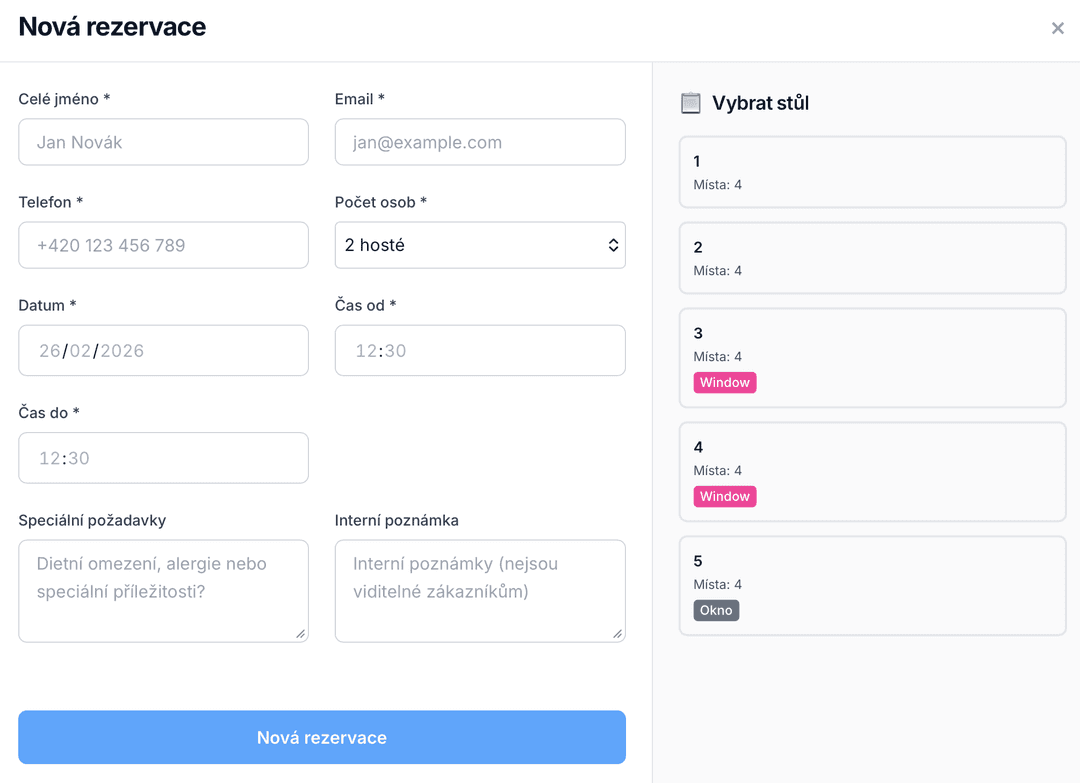The width and height of the screenshot is (1080, 783).
Task: Click the gray Okno badge on table 5
Action: click(x=716, y=611)
